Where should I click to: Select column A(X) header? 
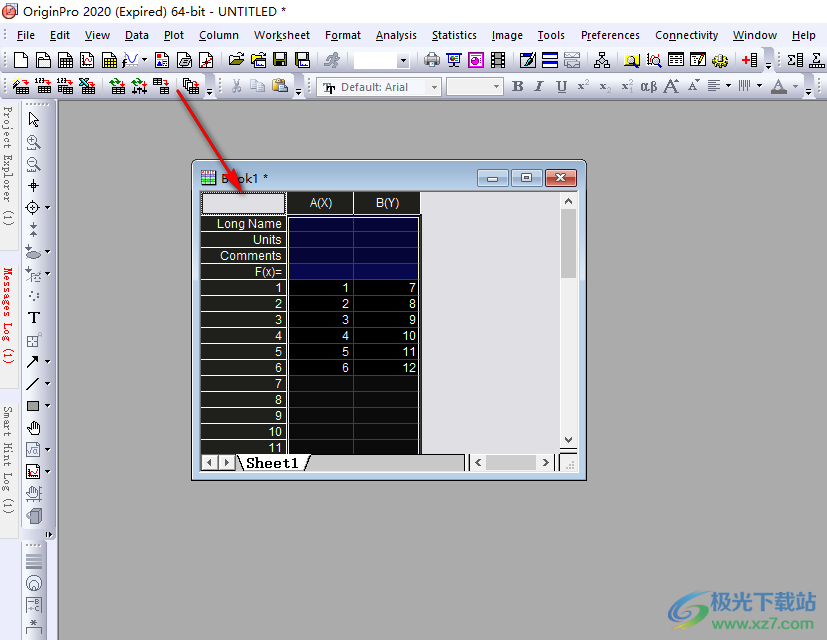click(x=321, y=203)
